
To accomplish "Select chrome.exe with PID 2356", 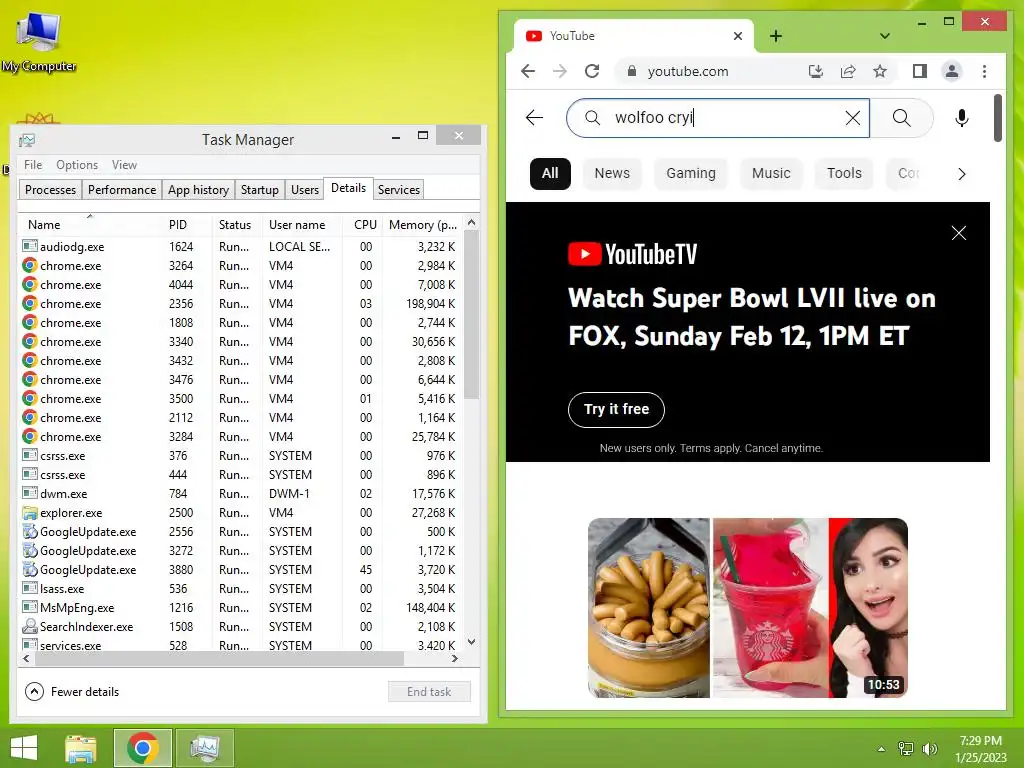I will coord(240,304).
